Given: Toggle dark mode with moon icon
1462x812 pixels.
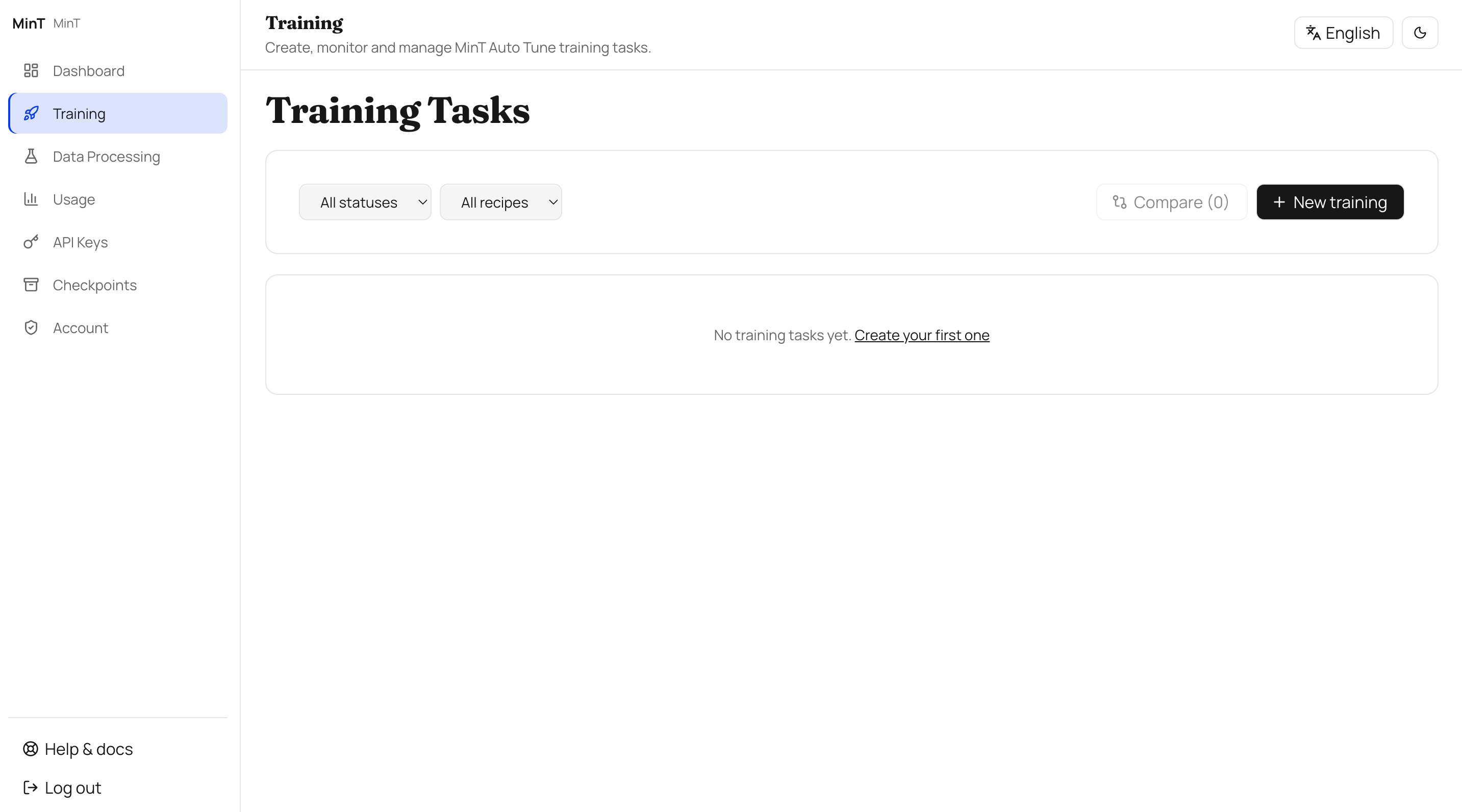Looking at the screenshot, I should tap(1420, 33).
